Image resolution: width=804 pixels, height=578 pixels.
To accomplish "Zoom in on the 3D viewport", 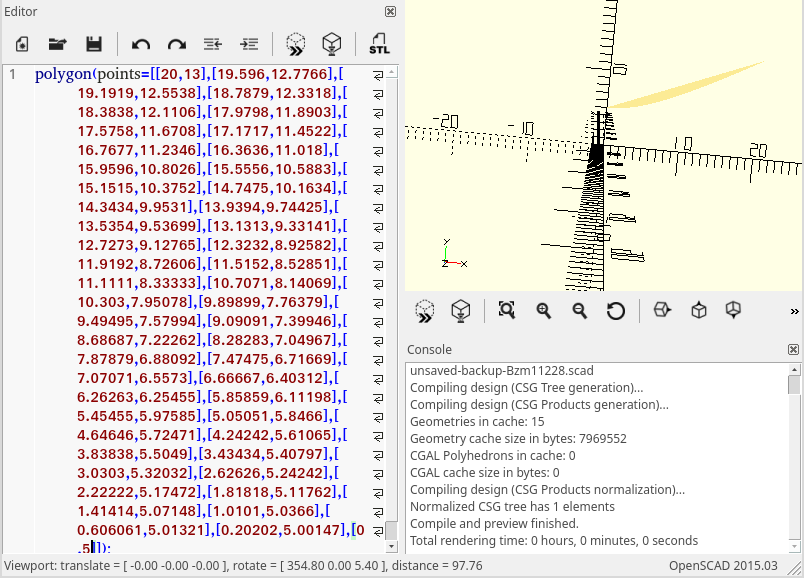I will point(543,311).
